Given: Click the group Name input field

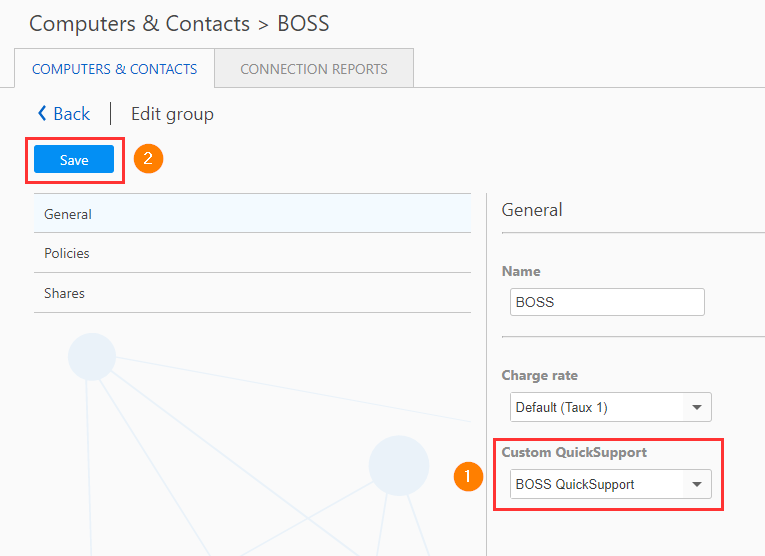Looking at the screenshot, I should click(607, 302).
